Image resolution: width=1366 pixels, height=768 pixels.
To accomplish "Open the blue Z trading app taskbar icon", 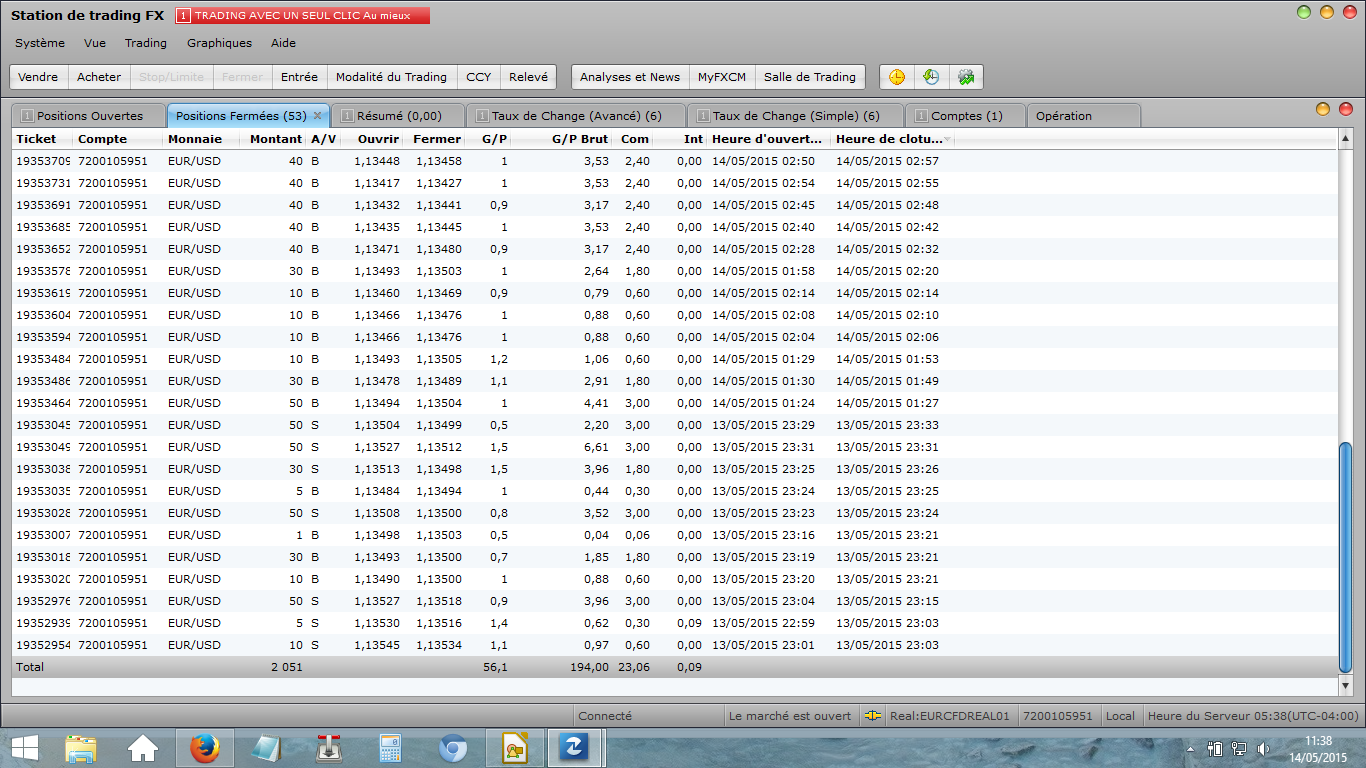I will click(576, 748).
